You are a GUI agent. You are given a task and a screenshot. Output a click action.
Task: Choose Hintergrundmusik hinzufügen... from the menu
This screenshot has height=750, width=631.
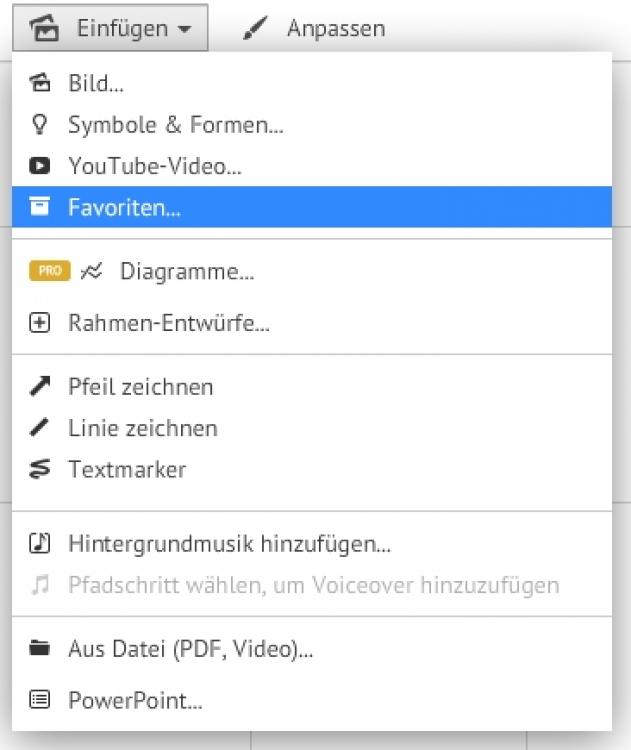click(229, 544)
